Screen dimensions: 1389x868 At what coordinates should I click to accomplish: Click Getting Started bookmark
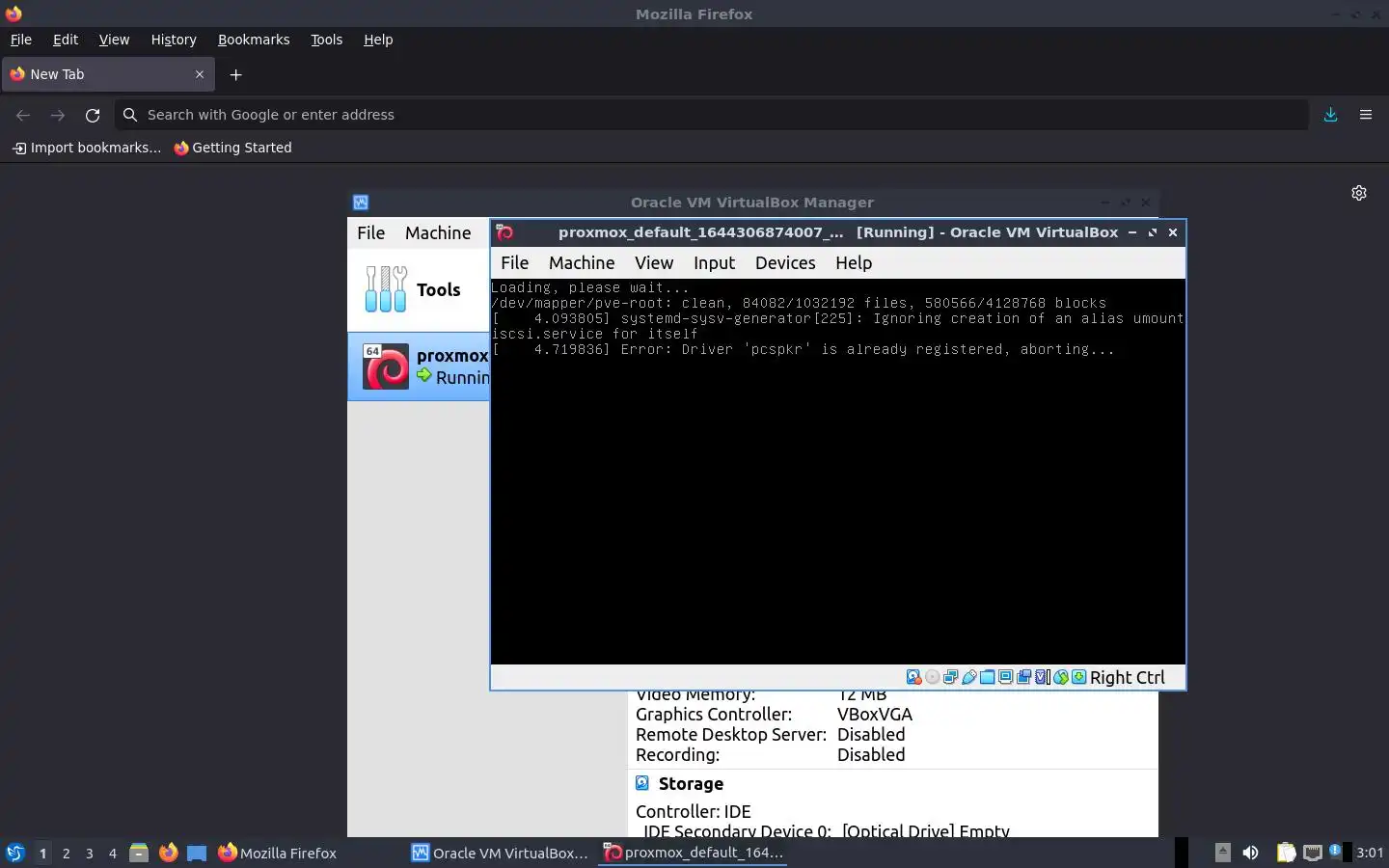point(232,148)
